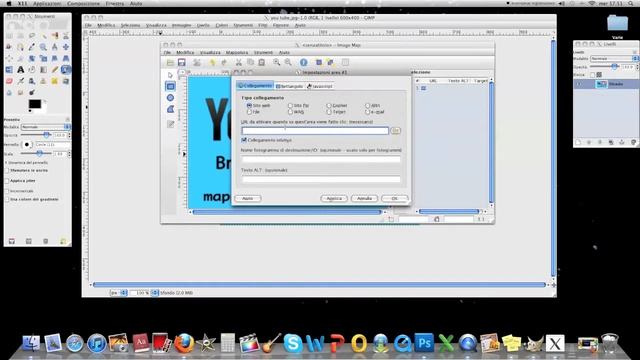This screenshot has width=640, height=360.
Task: Click the Applica button
Action: pos(334,198)
